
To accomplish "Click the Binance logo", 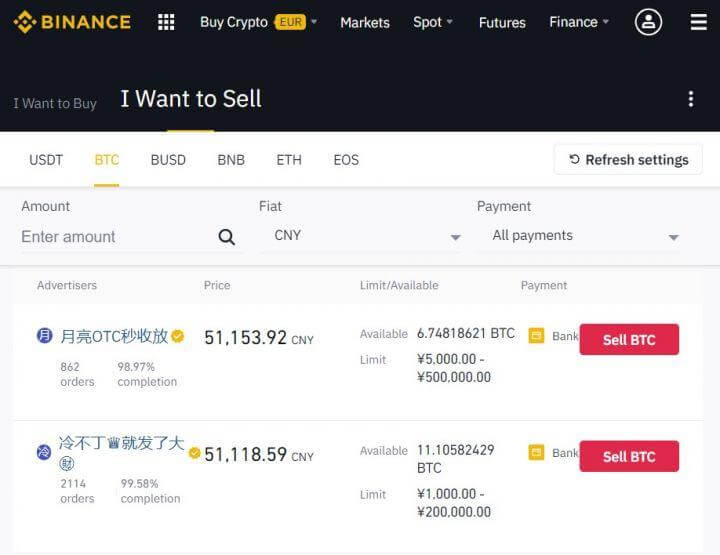I will [x=72, y=22].
